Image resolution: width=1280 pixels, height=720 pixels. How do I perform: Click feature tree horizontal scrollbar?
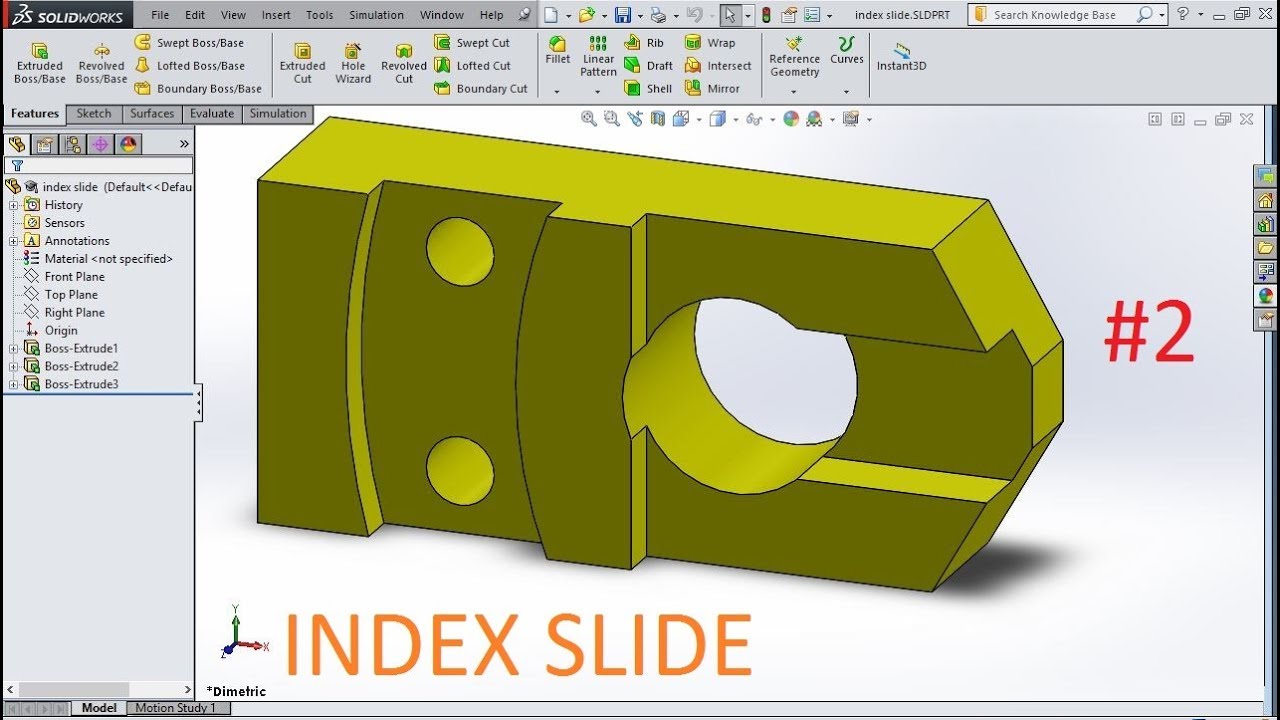[x=98, y=690]
